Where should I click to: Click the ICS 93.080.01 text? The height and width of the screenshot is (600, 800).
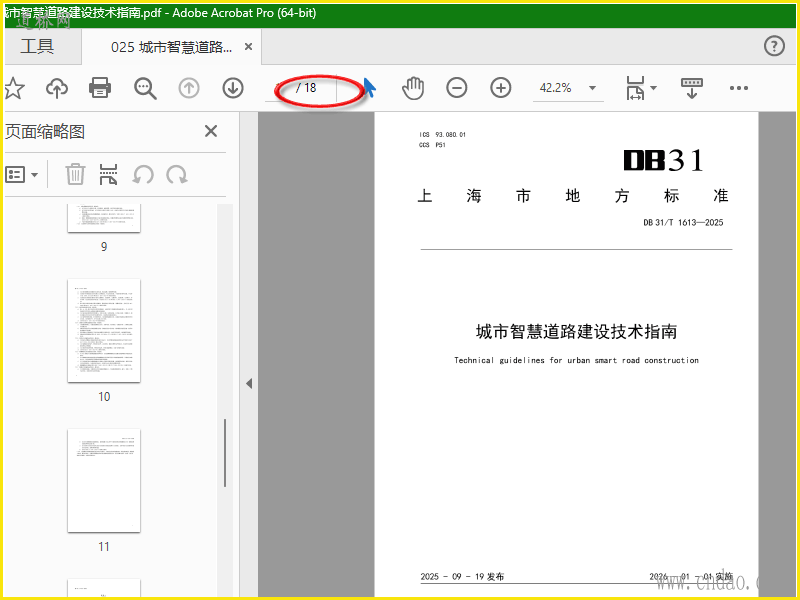pos(442,135)
